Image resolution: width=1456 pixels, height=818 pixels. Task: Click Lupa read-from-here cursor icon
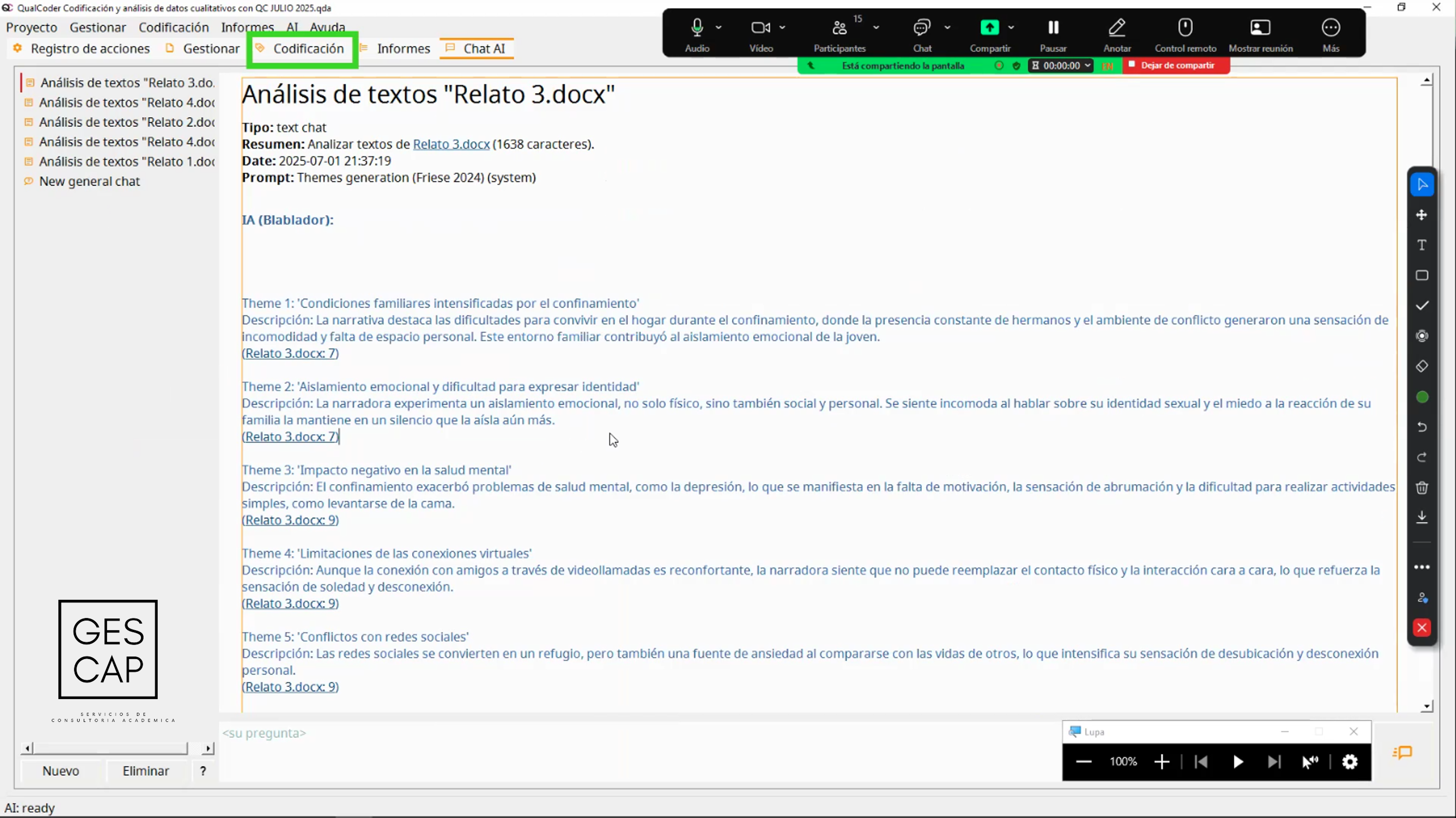coord(1310,762)
